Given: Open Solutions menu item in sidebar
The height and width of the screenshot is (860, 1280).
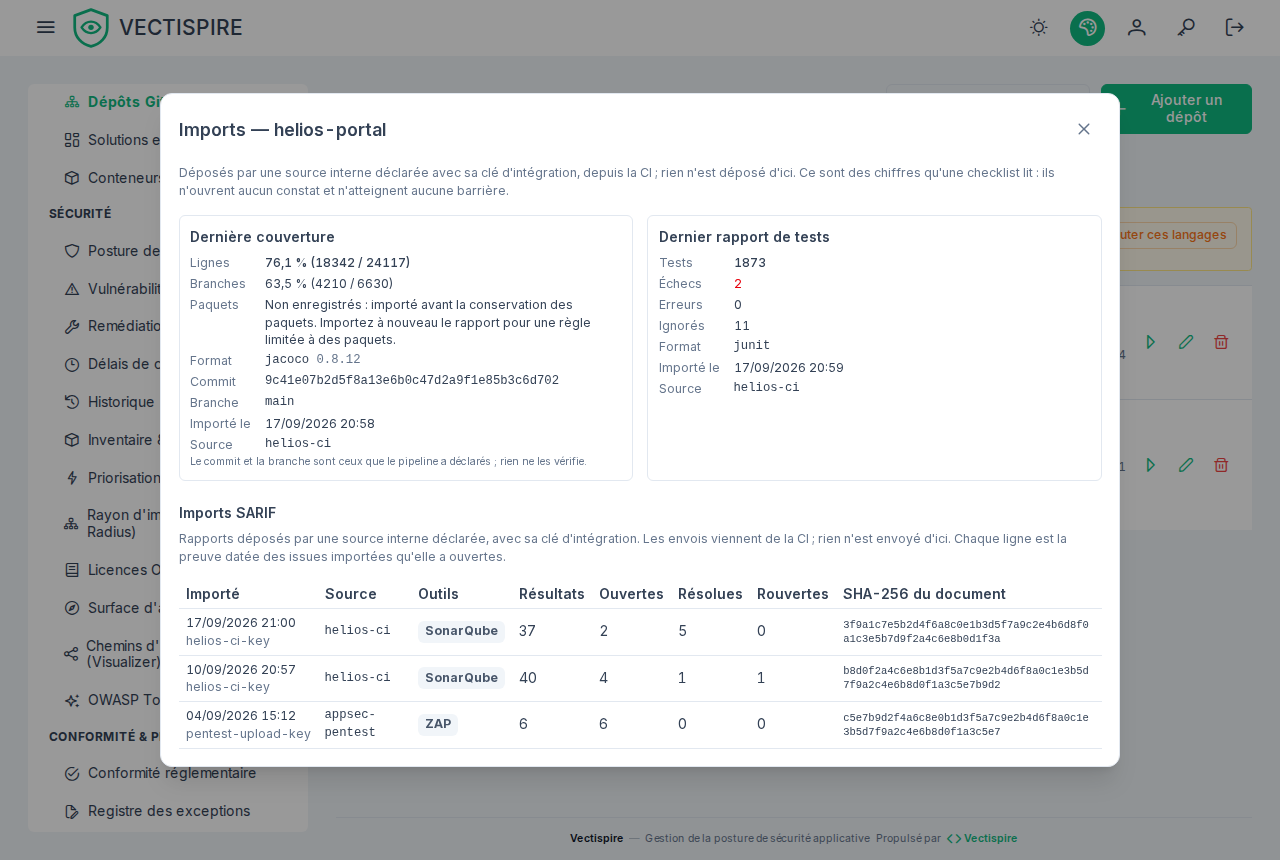Looking at the screenshot, I should click(x=111, y=140).
